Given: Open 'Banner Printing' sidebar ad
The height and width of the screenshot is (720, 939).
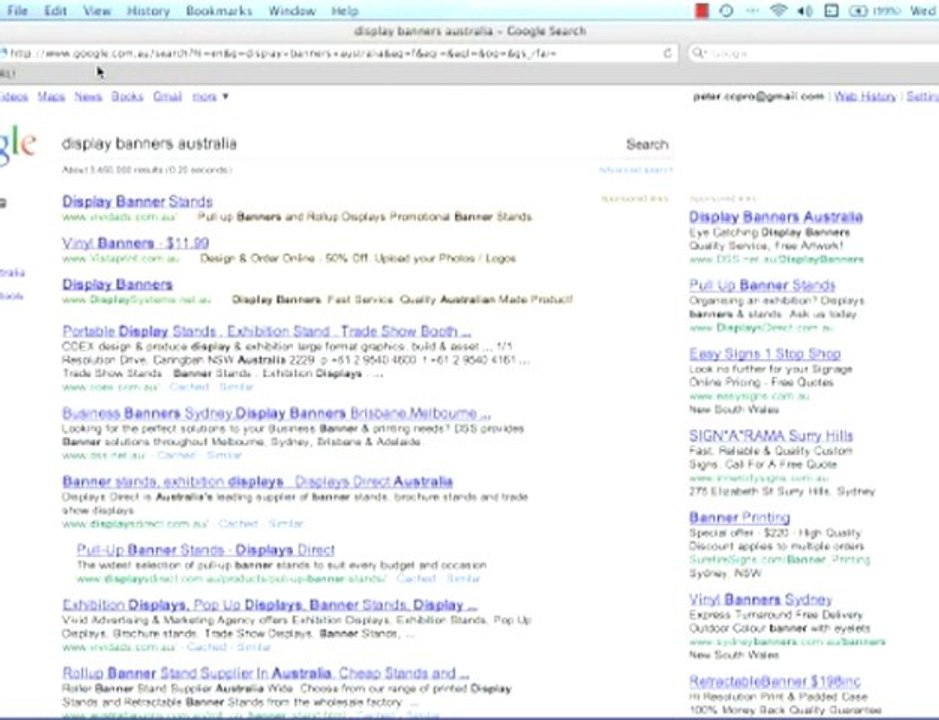Looking at the screenshot, I should pos(739,518).
